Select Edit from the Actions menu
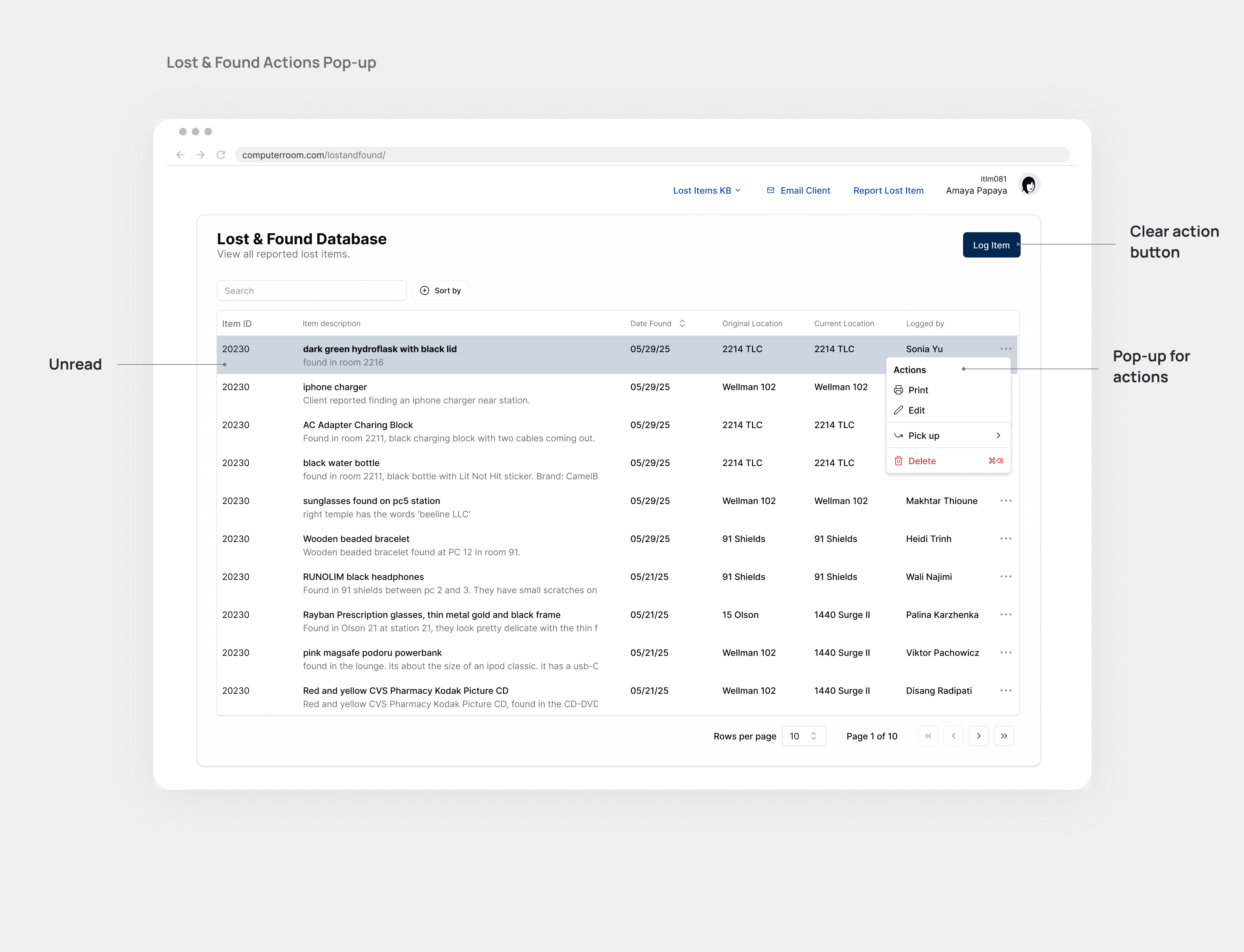 coord(916,410)
